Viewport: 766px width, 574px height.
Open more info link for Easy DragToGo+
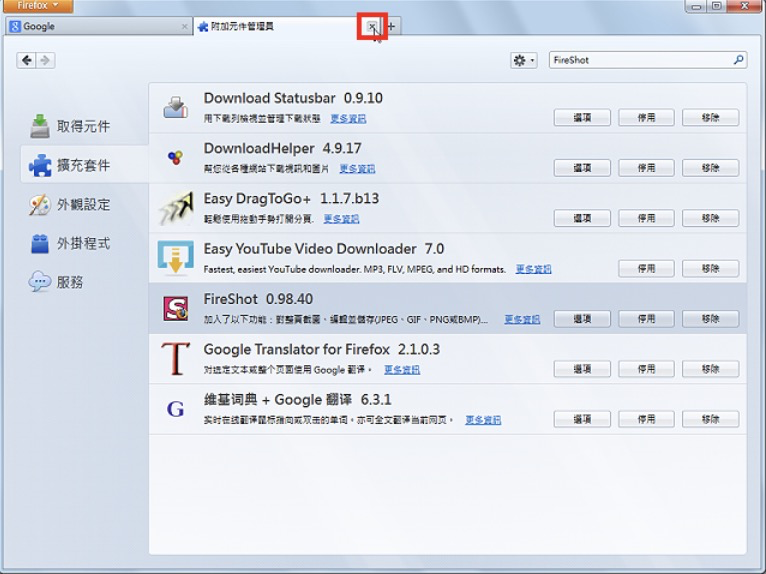341,219
